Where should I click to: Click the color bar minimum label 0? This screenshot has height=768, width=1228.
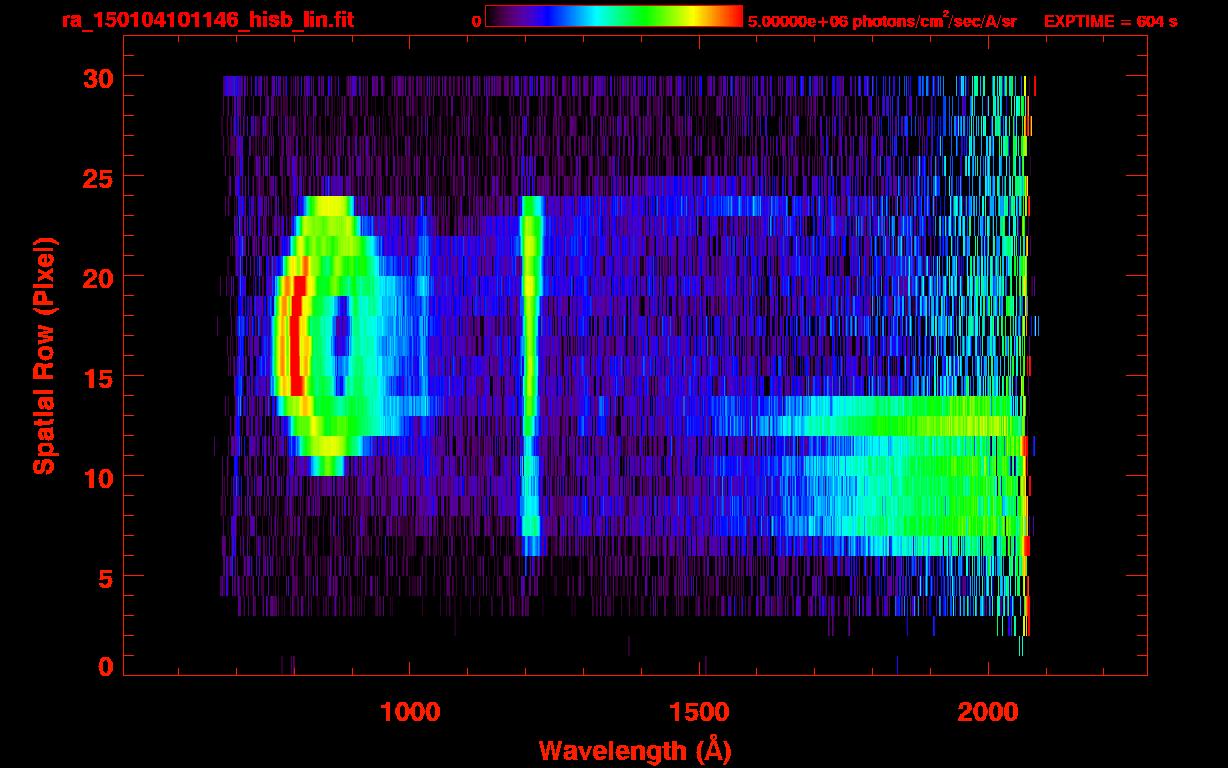point(476,21)
